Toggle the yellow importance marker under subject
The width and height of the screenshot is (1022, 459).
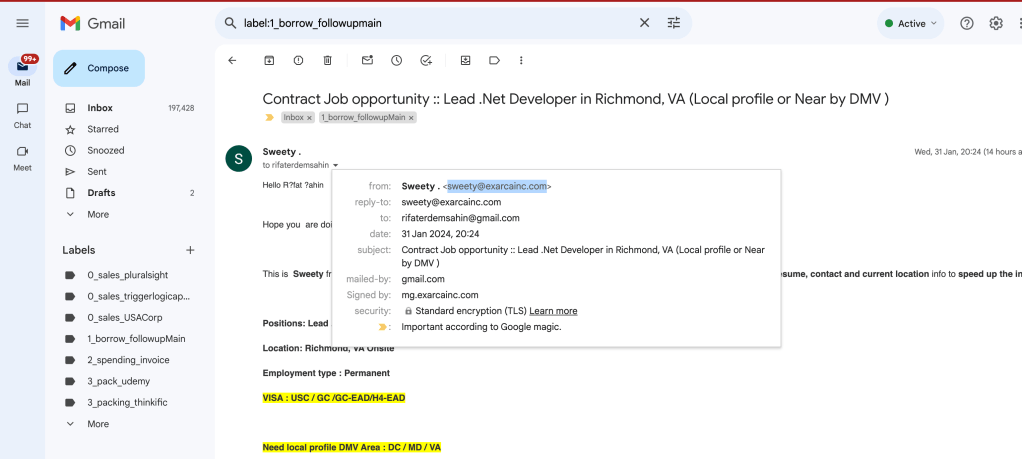pos(269,117)
